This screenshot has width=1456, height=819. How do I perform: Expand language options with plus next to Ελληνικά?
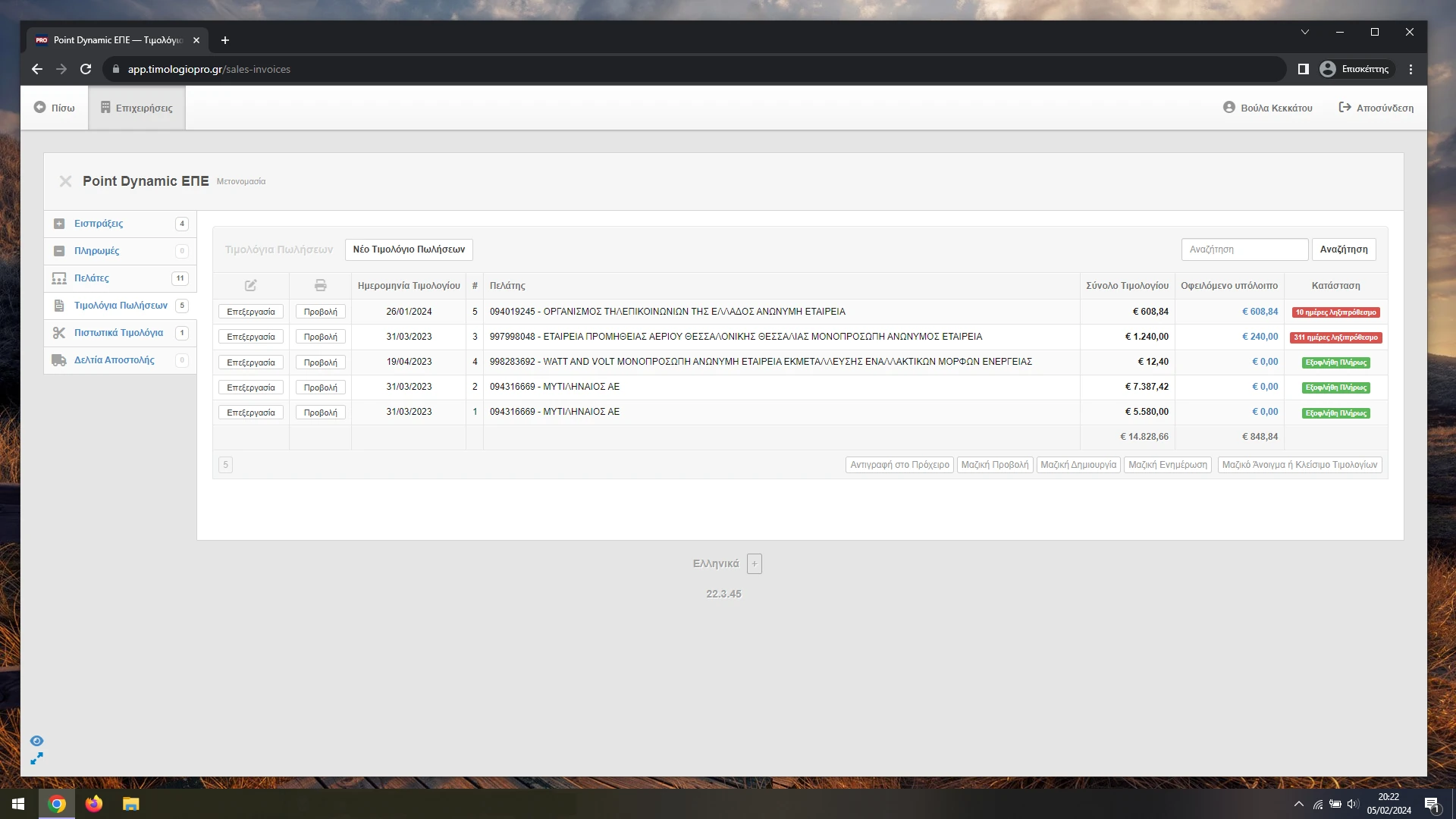pyautogui.click(x=755, y=564)
